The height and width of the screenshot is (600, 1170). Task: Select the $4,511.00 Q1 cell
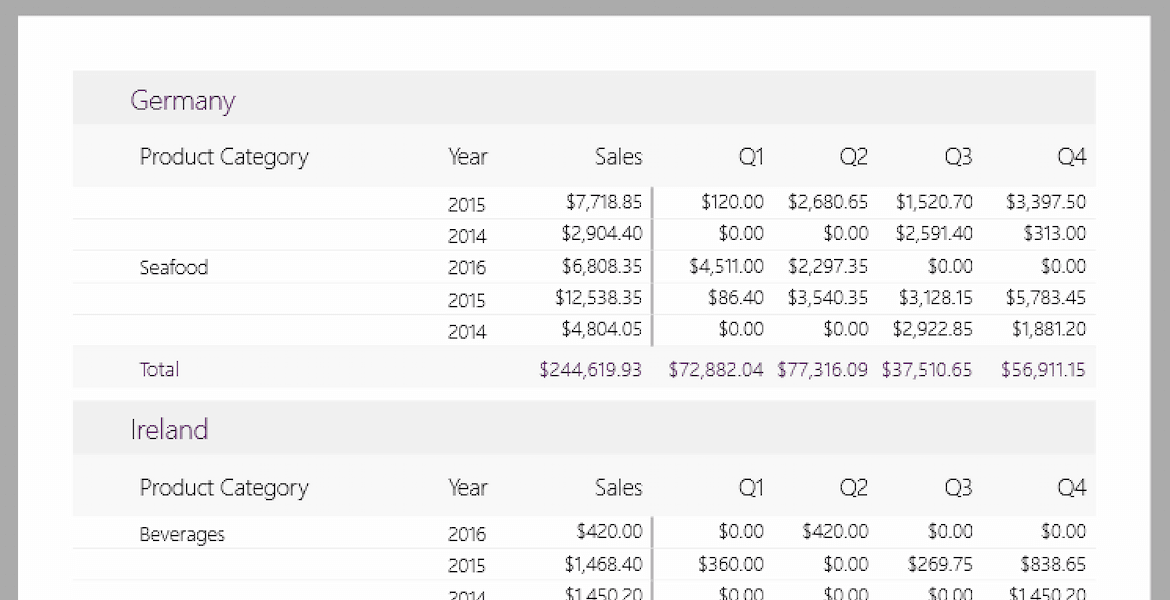point(726,266)
